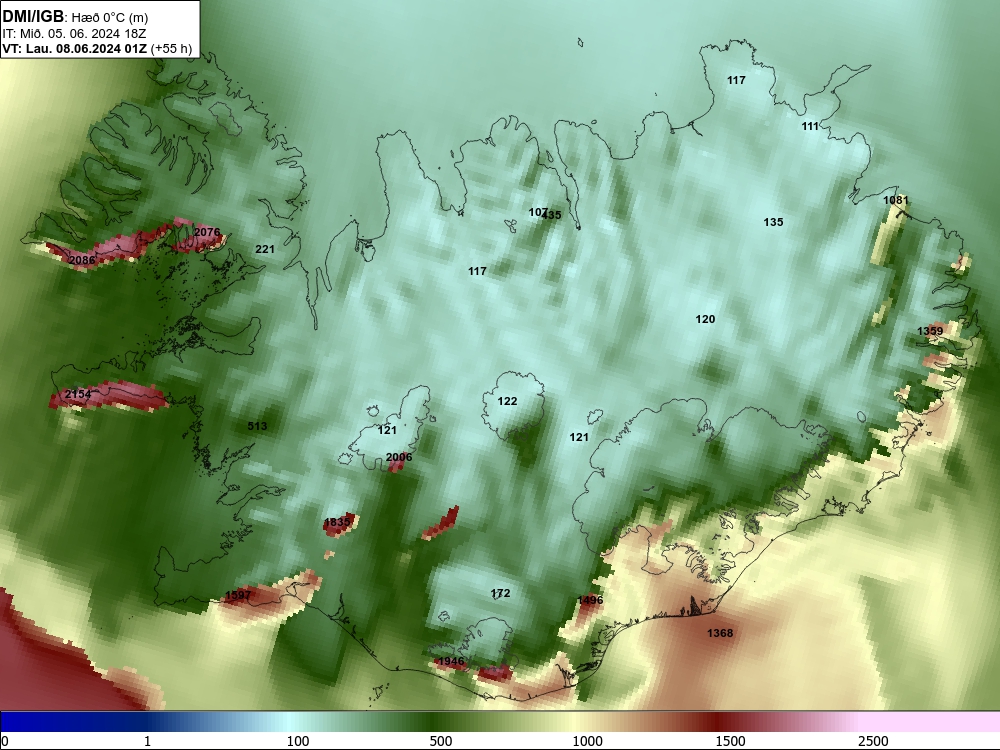The image size is (1000, 750).
Task: Click the 1496 value label
Action: tap(590, 600)
